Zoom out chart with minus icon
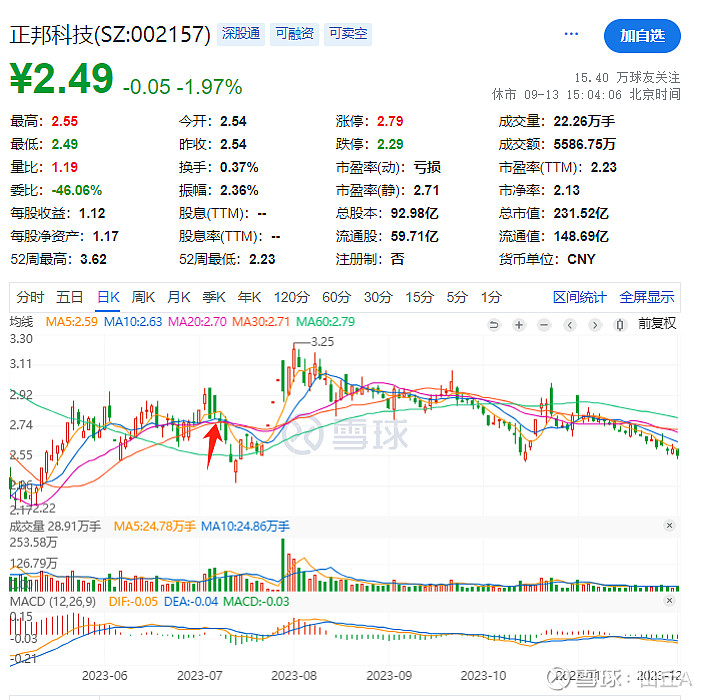 pyautogui.click(x=544, y=325)
